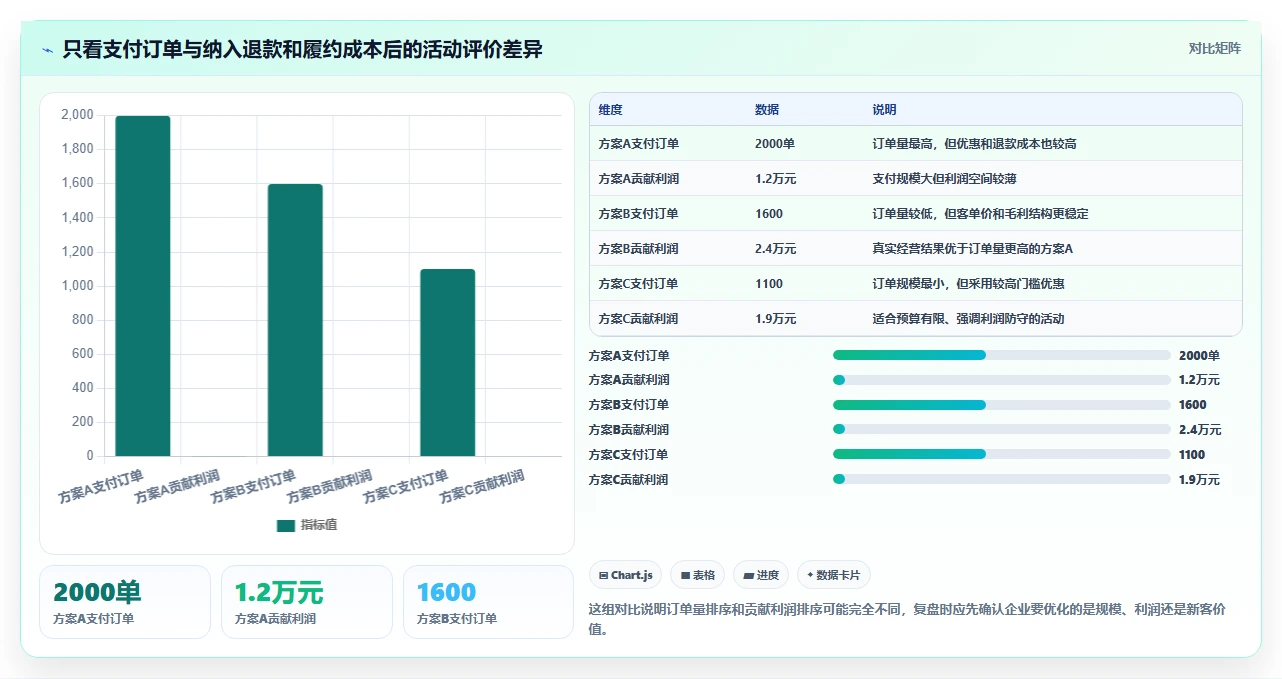Select table cell 1100
The image size is (1282, 679).
[769, 284]
